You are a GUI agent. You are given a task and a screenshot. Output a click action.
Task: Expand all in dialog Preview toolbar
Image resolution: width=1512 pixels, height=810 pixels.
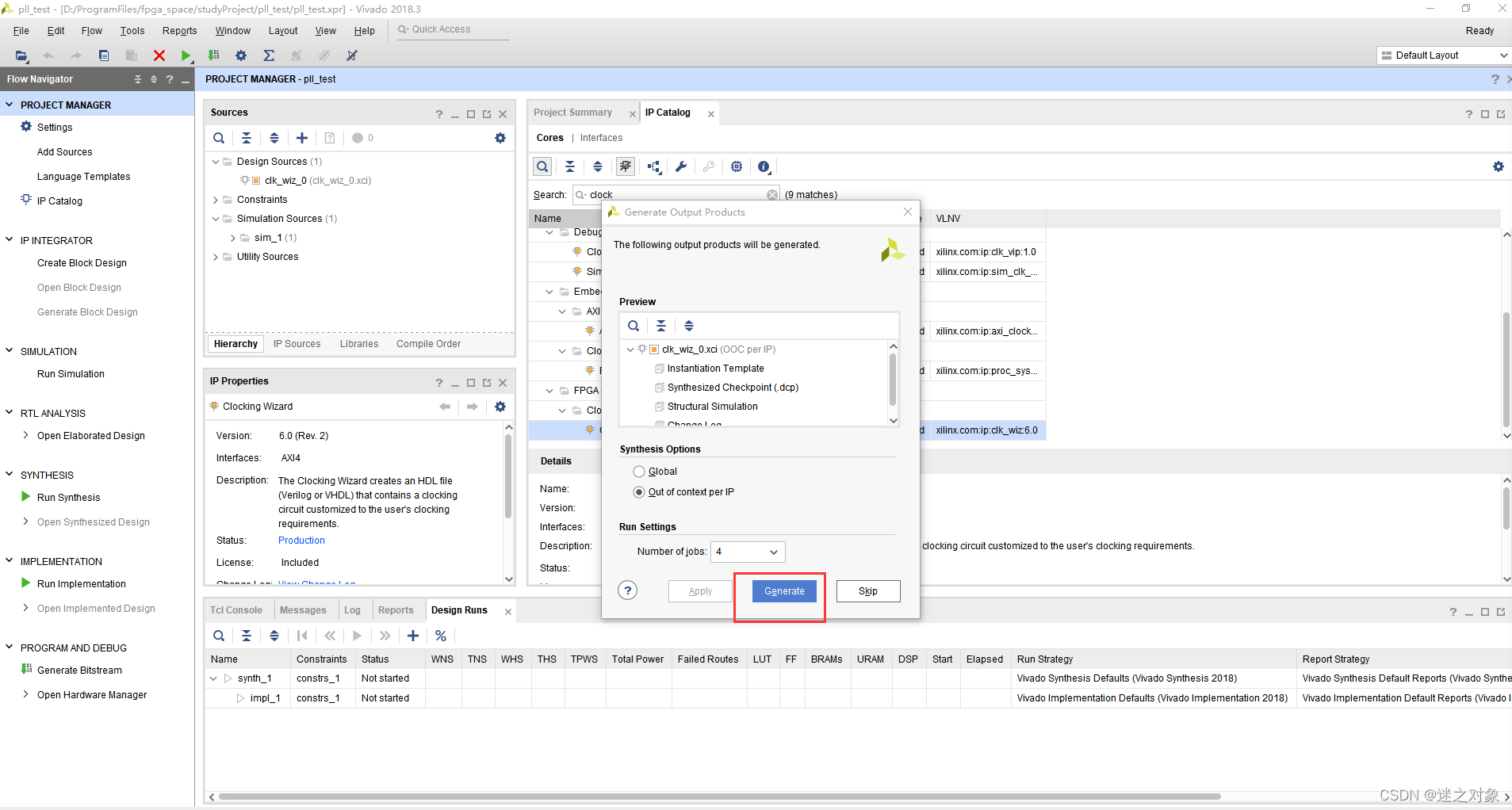pos(689,326)
